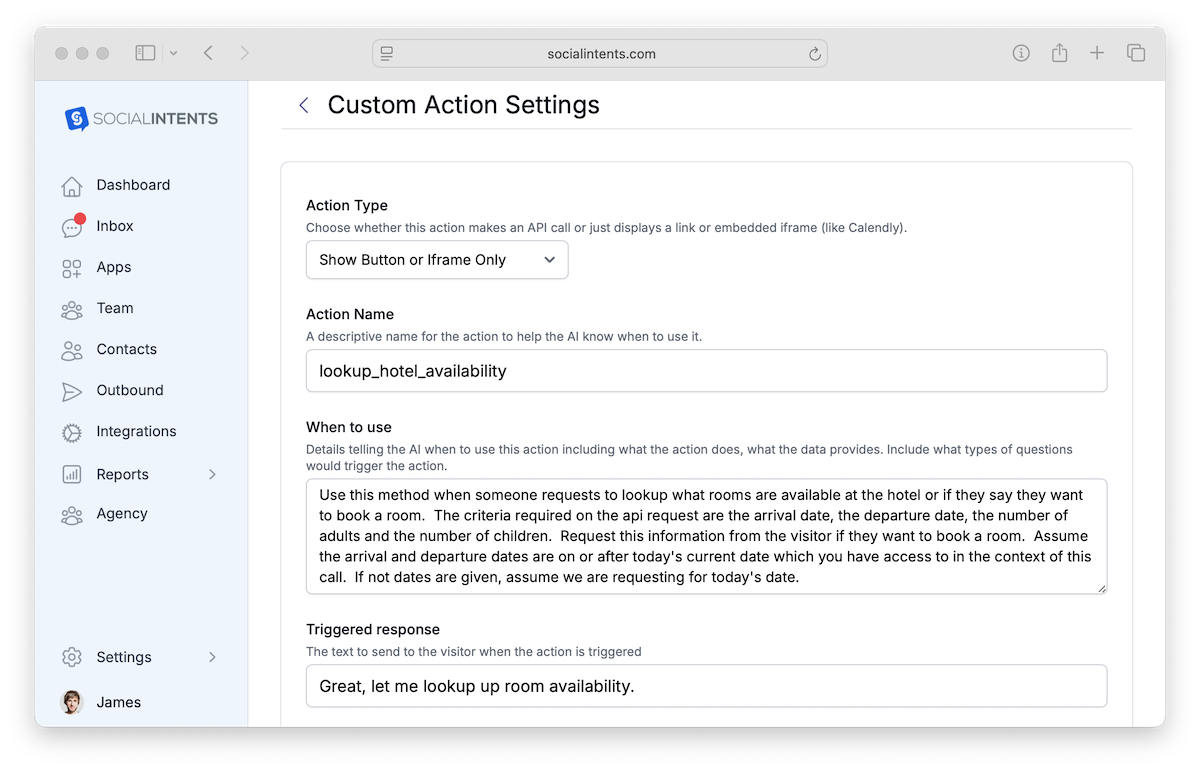Image resolution: width=1200 pixels, height=770 pixels.
Task: Click the Triggered response text box
Action: click(706, 686)
